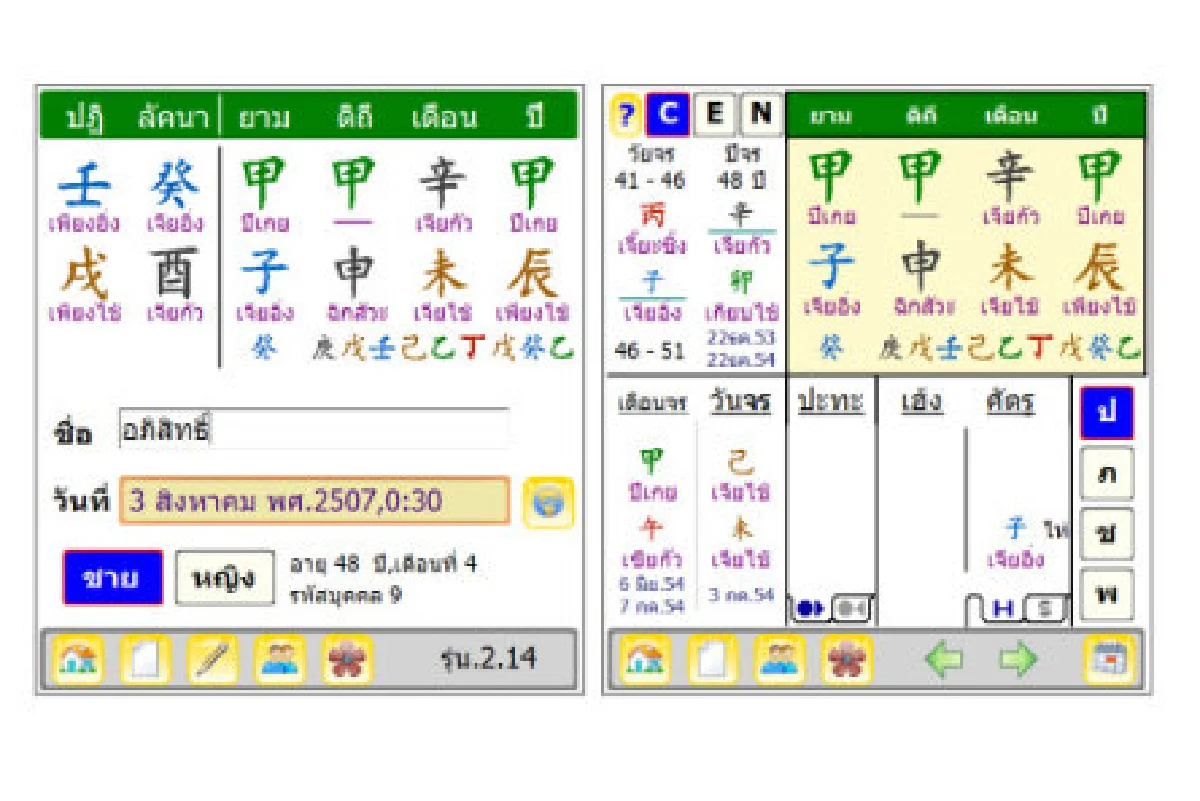This screenshot has height=801, width=1200.
Task: Click the version text รุ่น.2.14
Action: click(488, 659)
